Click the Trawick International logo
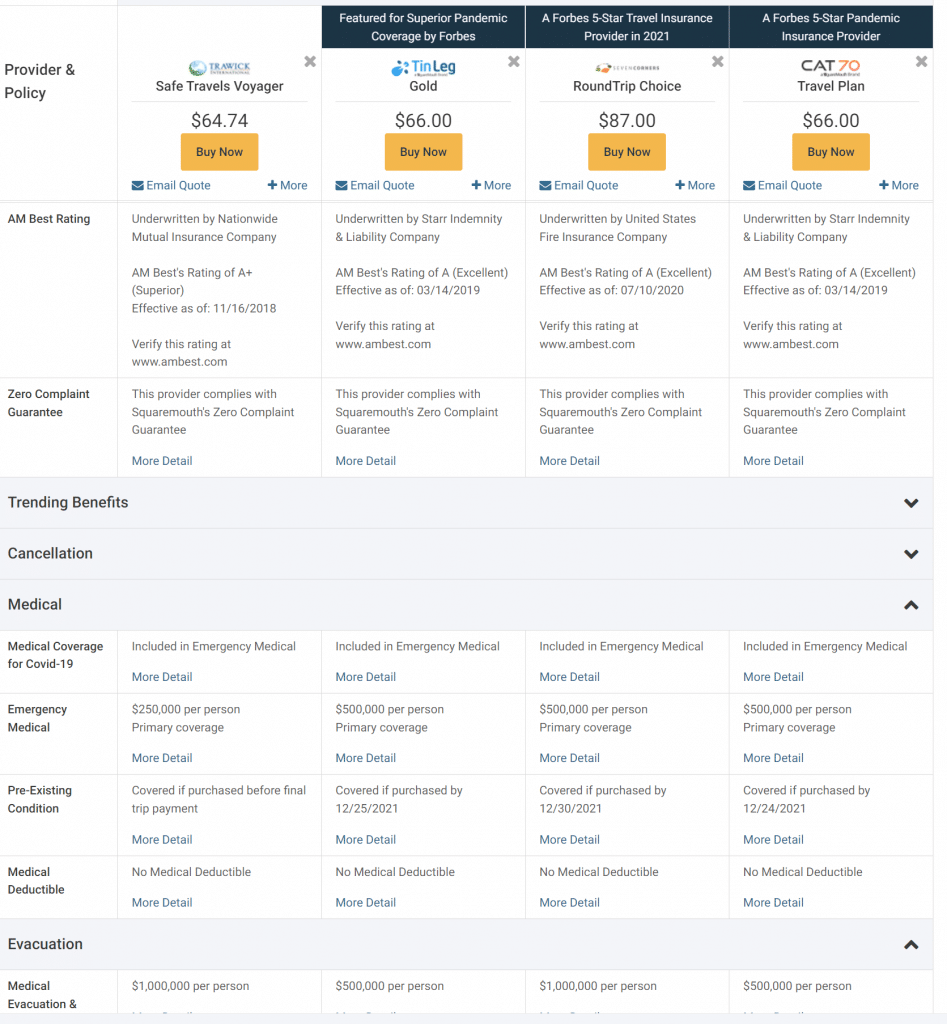 [219, 67]
